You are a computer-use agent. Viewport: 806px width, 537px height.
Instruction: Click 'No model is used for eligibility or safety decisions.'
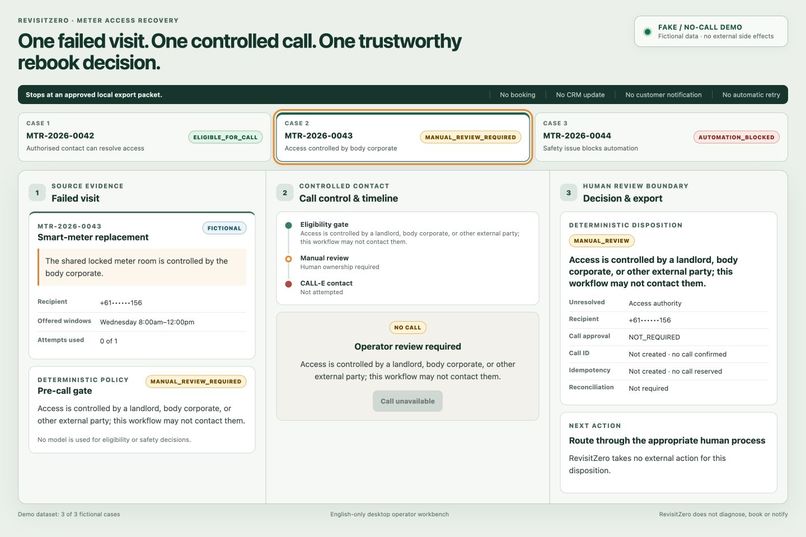pos(114,439)
